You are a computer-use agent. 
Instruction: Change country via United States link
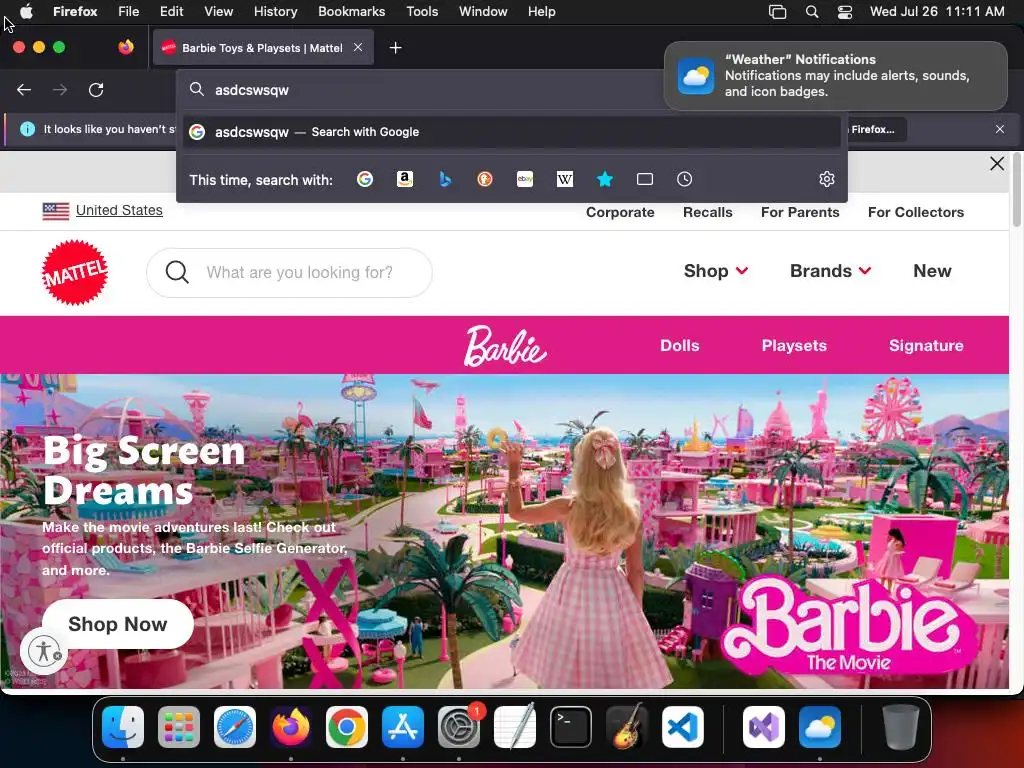point(119,210)
